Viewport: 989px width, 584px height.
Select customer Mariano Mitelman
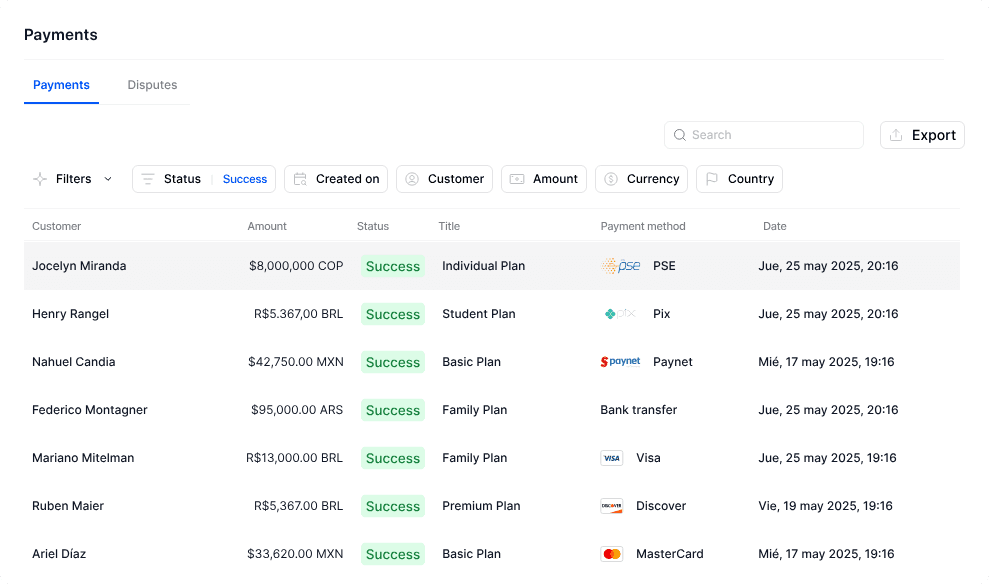click(83, 458)
